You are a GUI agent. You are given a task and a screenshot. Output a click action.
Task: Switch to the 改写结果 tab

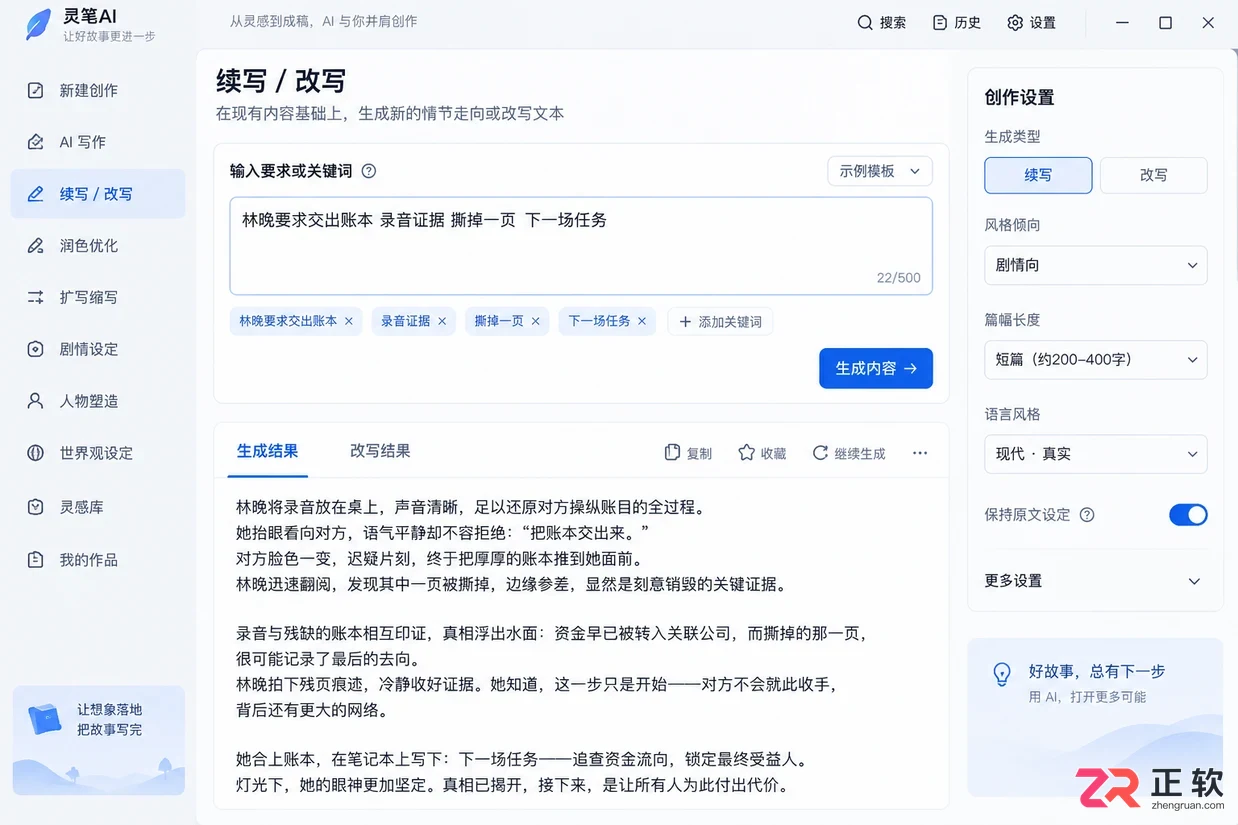click(x=380, y=451)
